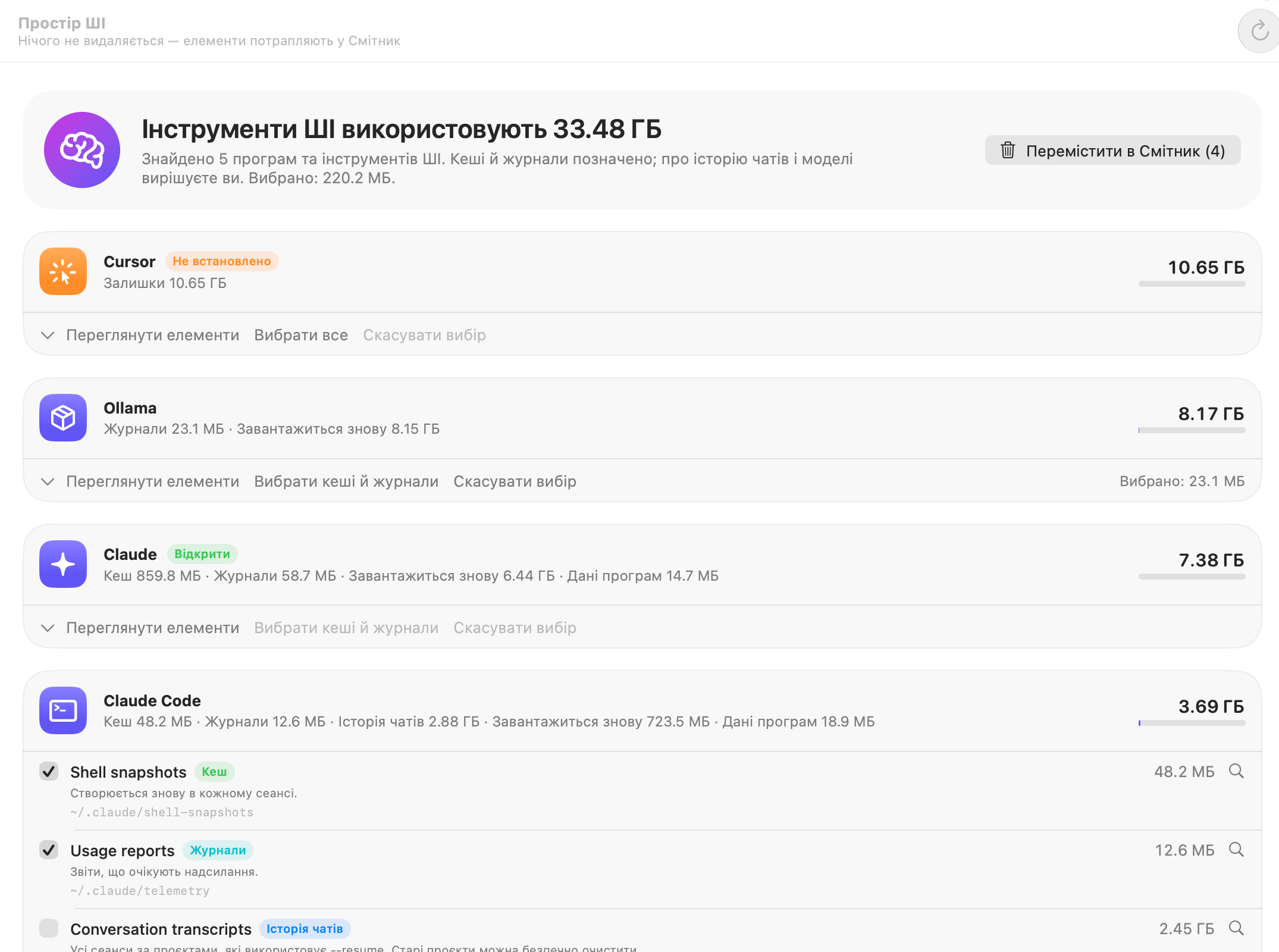1279x952 pixels.
Task: Click Скасувати вибір in Ollama card
Action: [x=515, y=481]
